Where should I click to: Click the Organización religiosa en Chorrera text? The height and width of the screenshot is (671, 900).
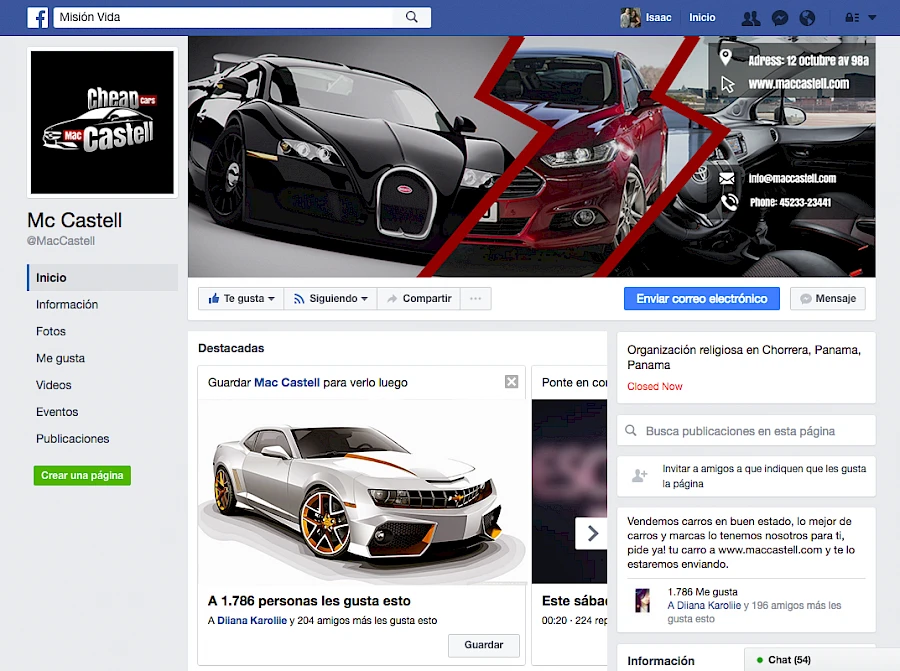[x=744, y=358]
